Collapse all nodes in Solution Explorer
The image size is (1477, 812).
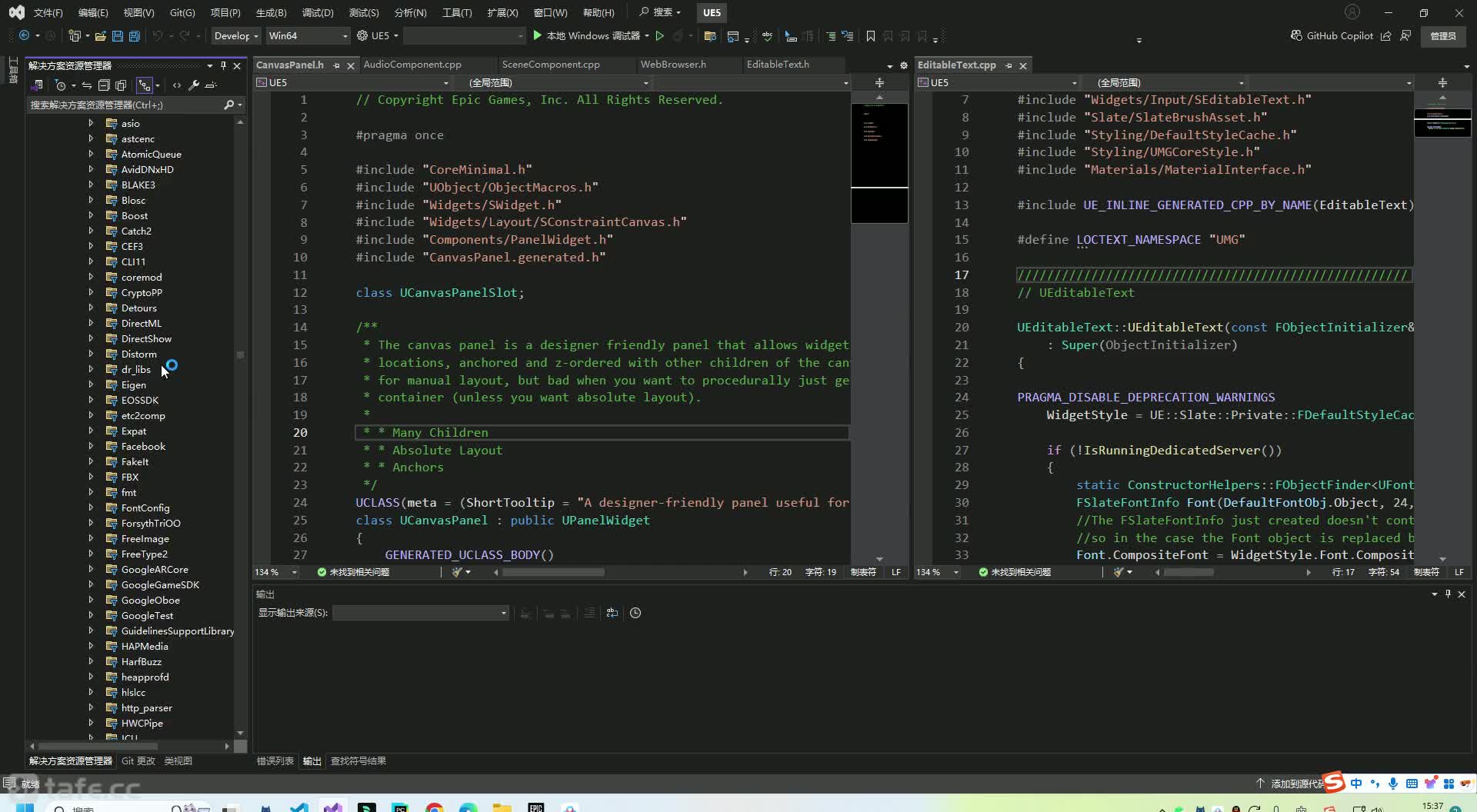click(104, 85)
